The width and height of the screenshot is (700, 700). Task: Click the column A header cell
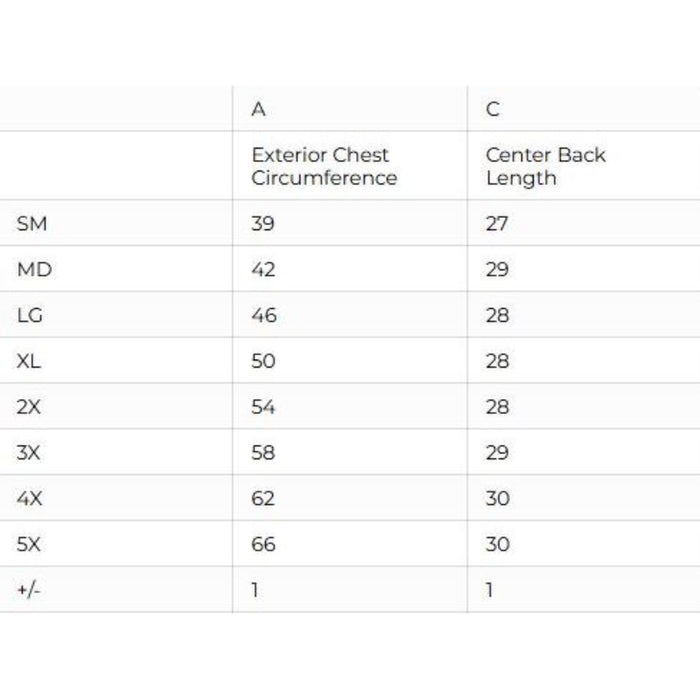pos(259,109)
